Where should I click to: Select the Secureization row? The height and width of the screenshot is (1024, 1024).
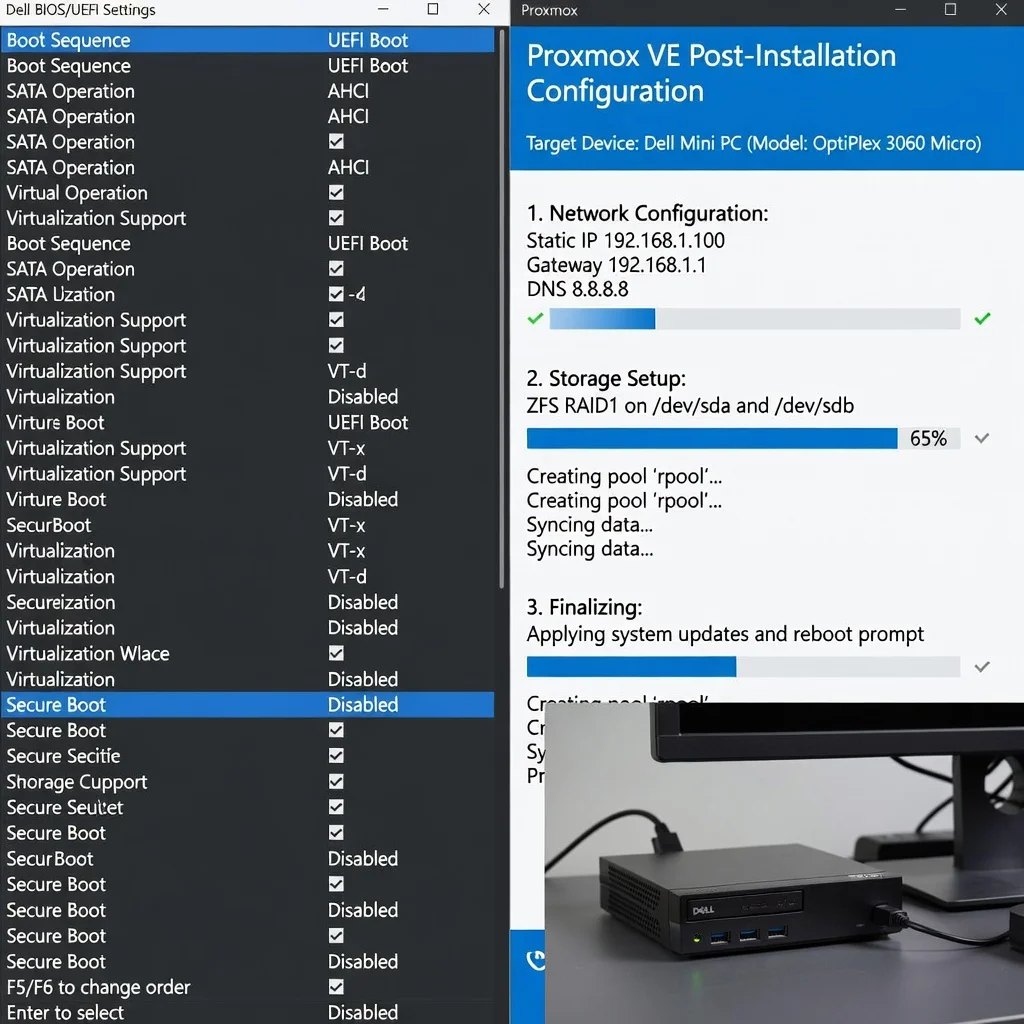(248, 602)
